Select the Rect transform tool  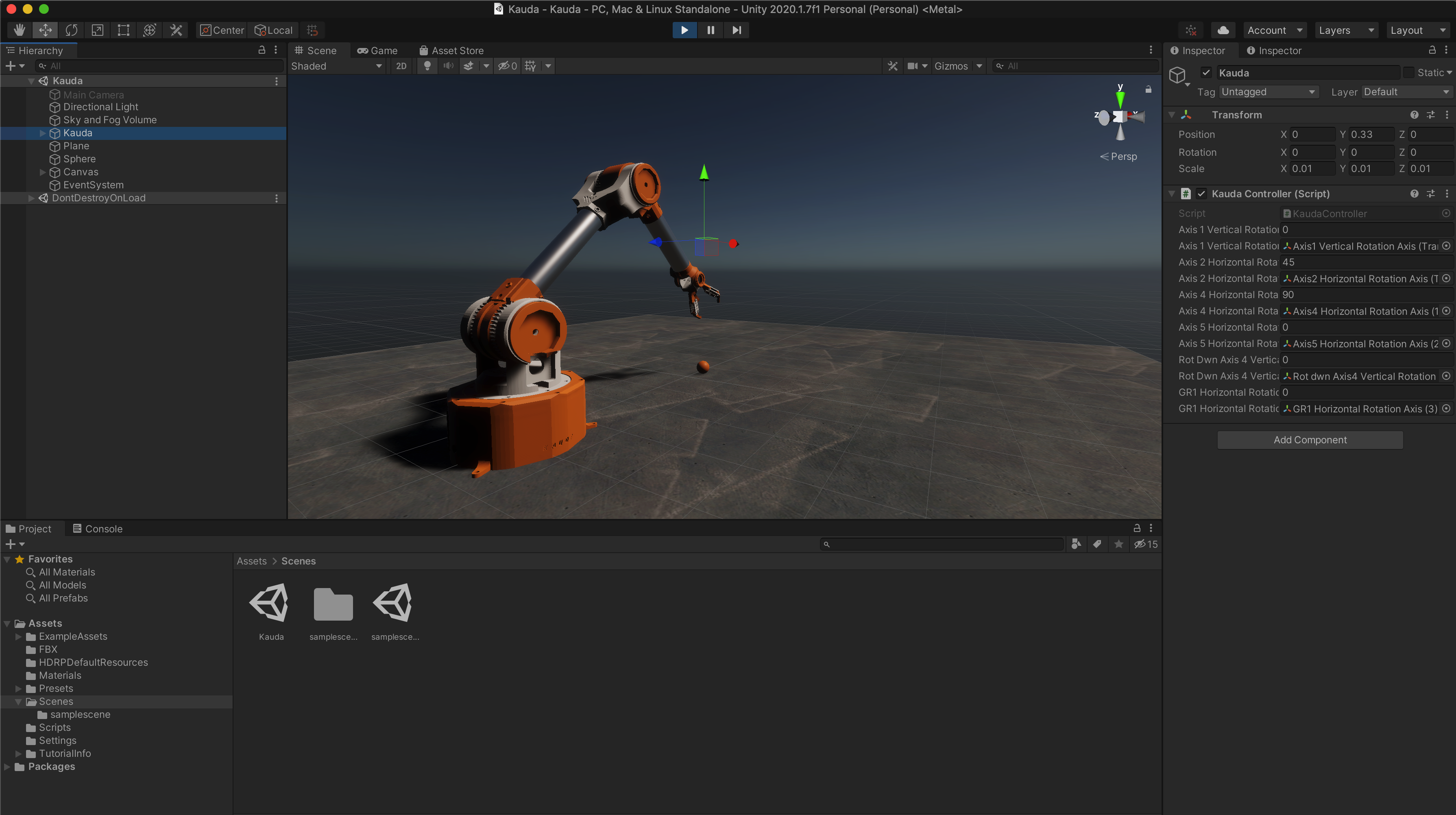click(x=123, y=30)
